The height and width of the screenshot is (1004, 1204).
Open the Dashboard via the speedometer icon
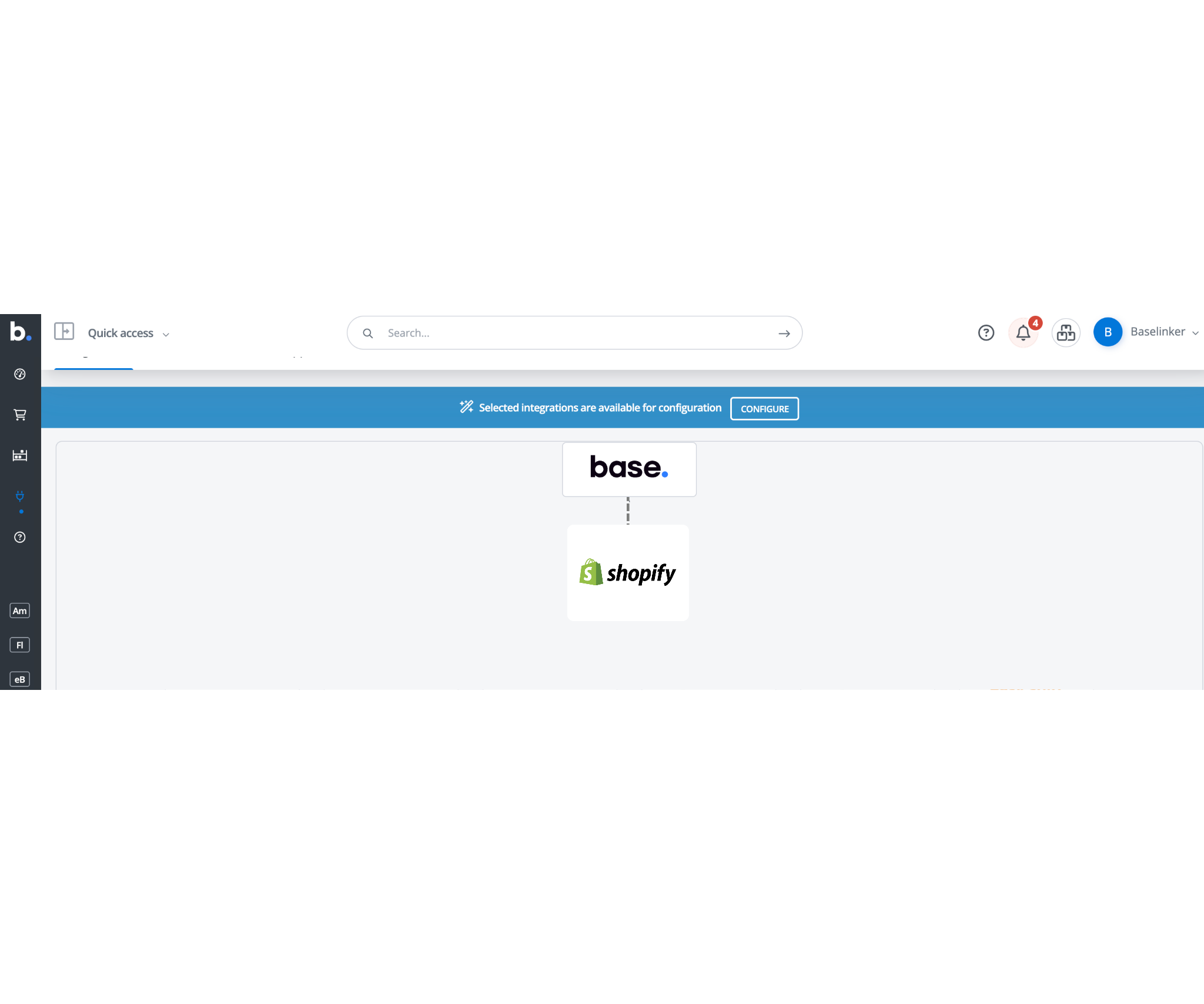20,374
